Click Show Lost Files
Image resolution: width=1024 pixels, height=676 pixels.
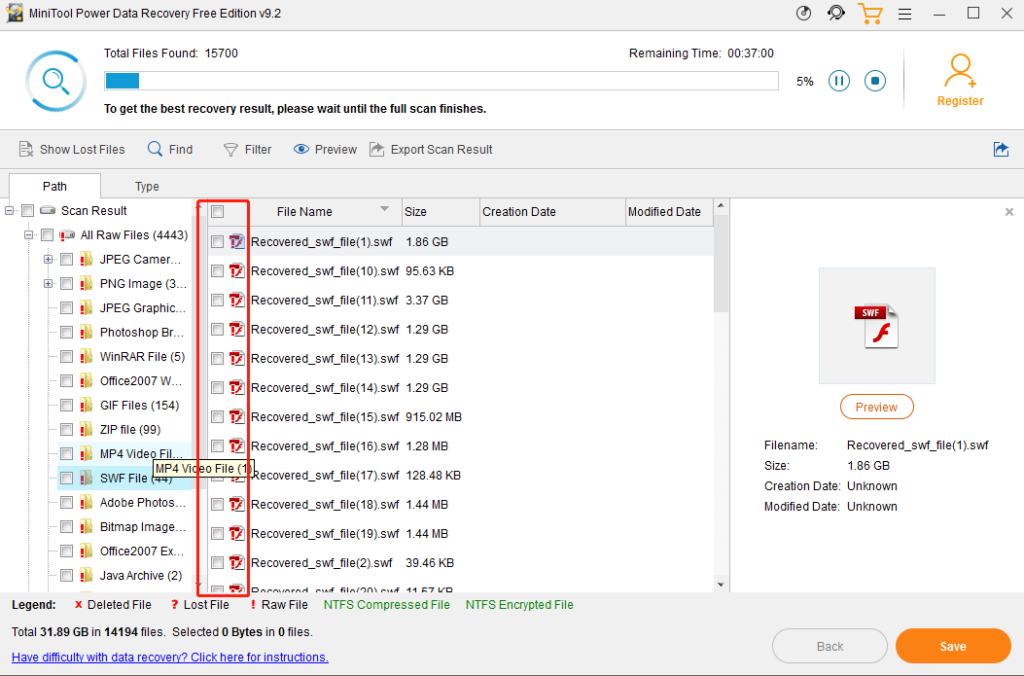[71, 149]
